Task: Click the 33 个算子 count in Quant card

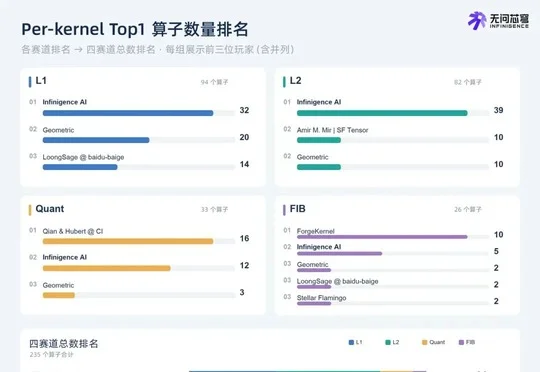Action: click(x=215, y=209)
